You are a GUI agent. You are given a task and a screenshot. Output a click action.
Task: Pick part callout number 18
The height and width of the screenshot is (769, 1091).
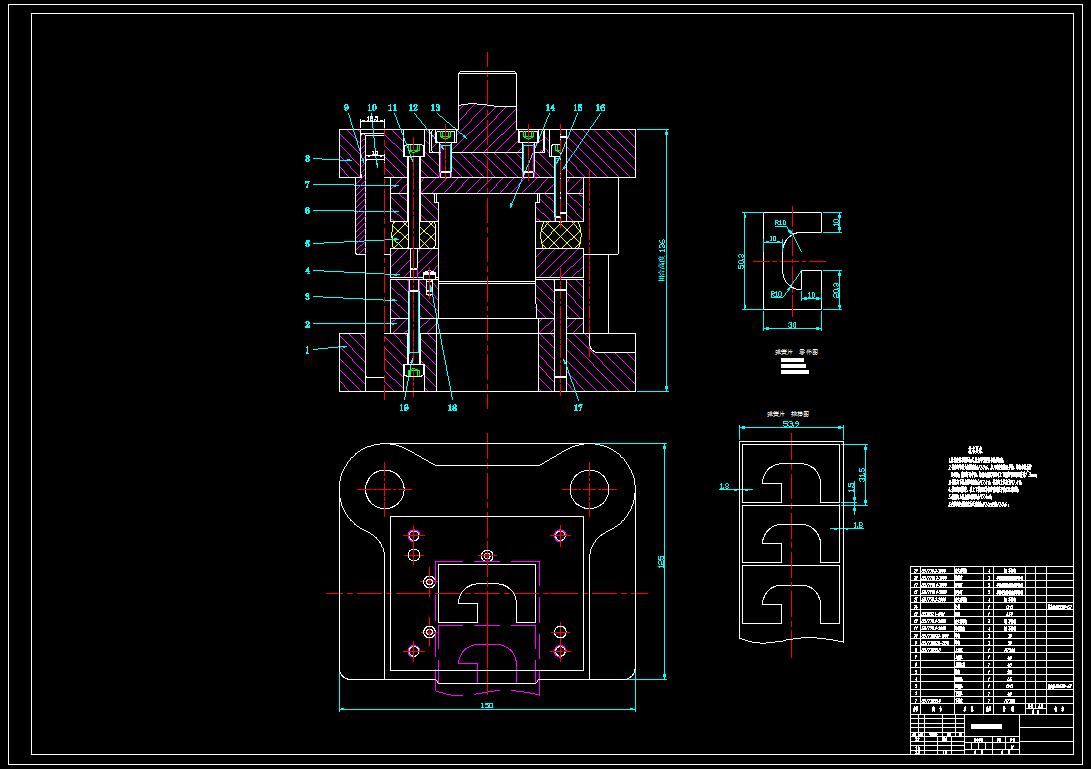[x=452, y=408]
